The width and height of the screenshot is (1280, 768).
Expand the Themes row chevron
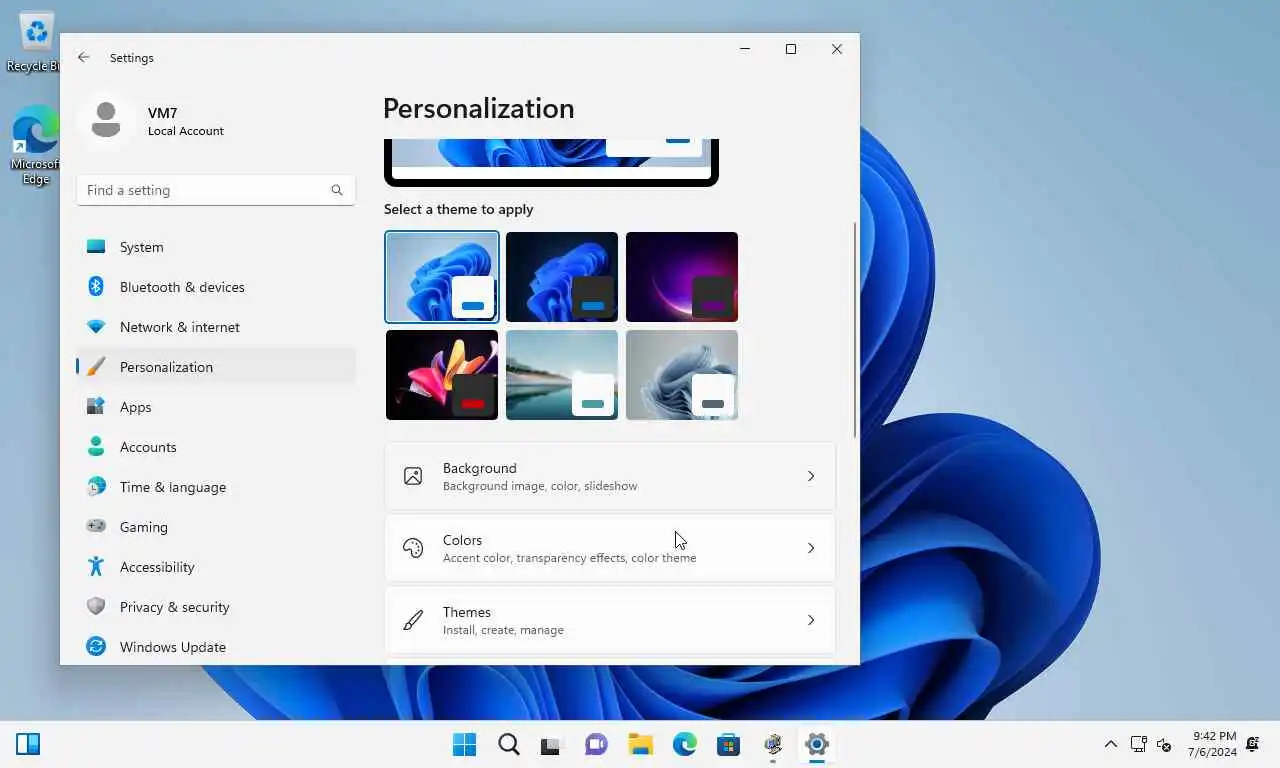811,620
